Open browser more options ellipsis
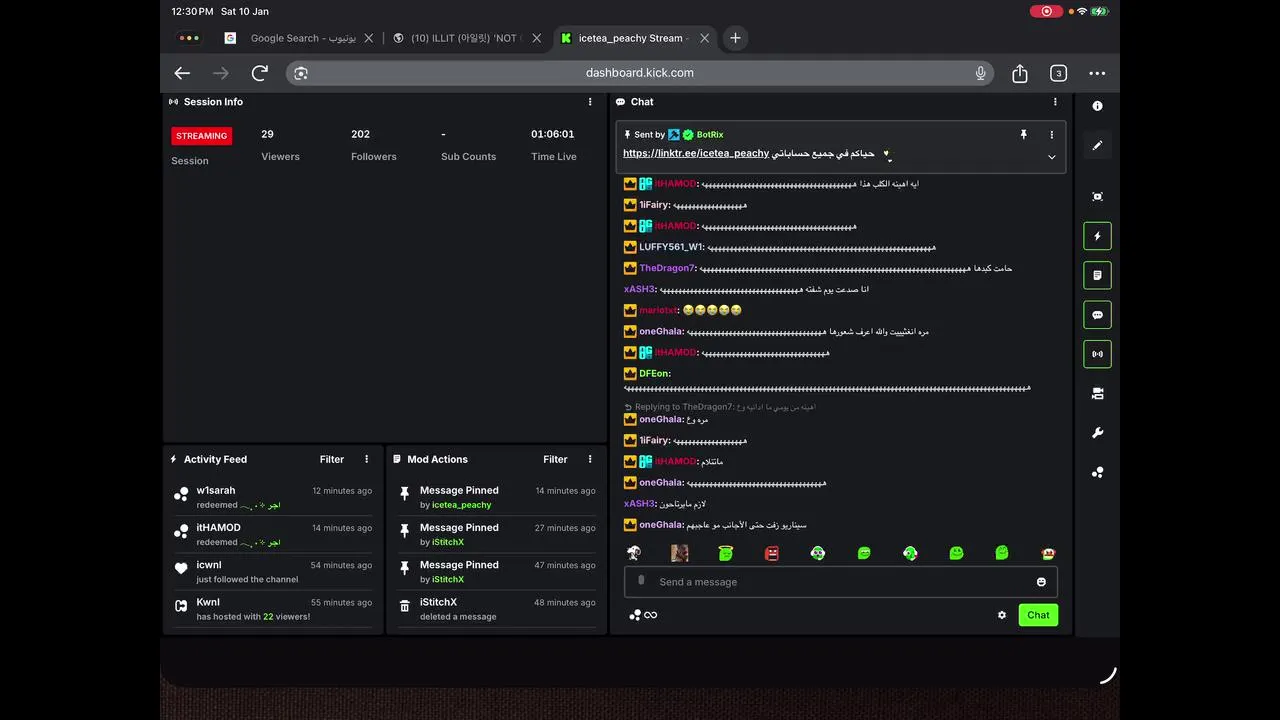 point(1097,73)
